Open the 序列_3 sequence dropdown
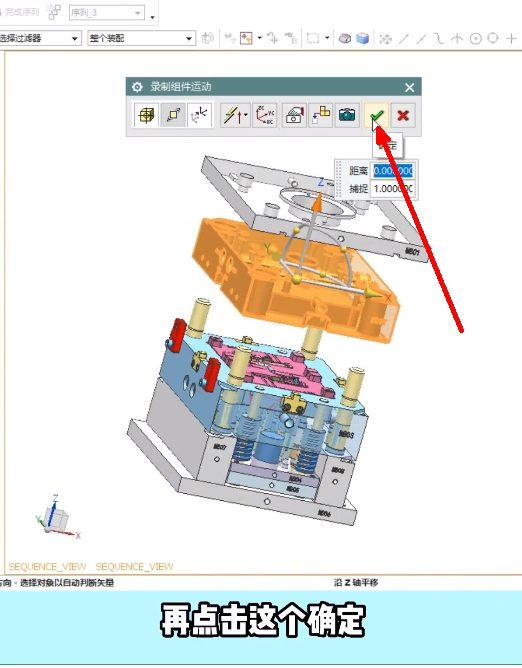This screenshot has height=668, width=522. pos(107,13)
